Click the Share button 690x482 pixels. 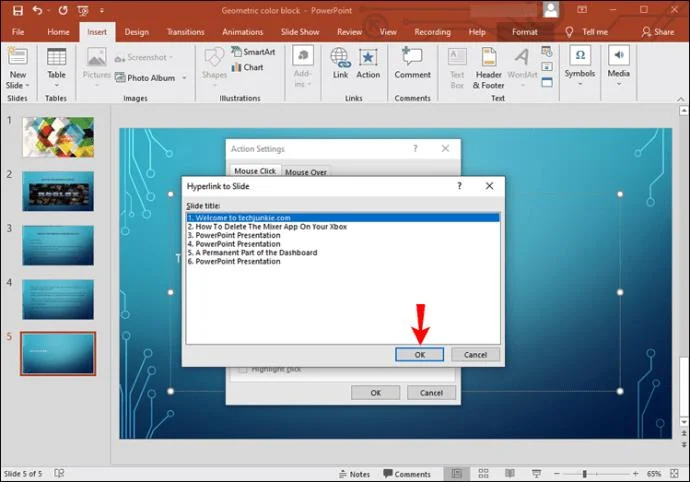(658, 32)
